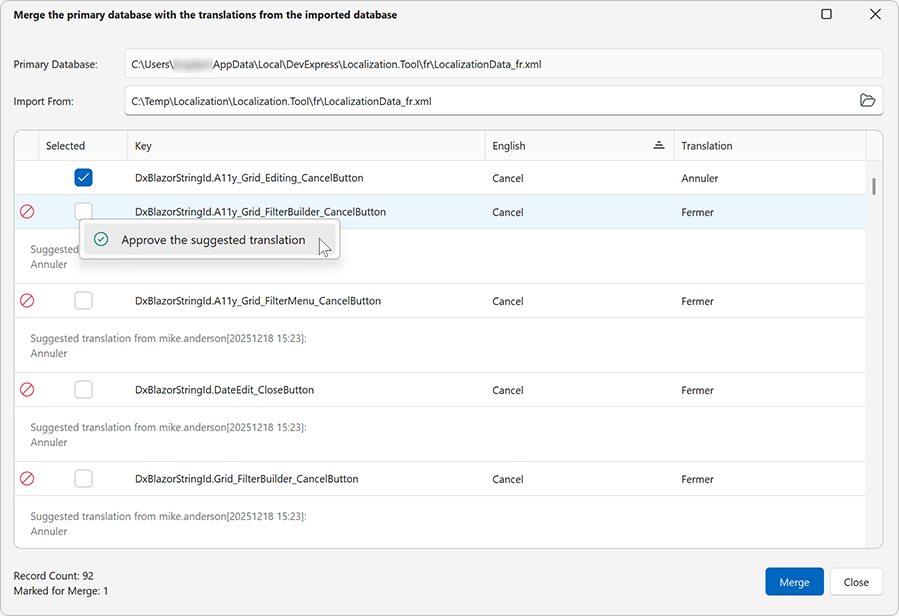This screenshot has width=899, height=616.
Task: Check the DateEdit_CloseButton row
Action: pos(83,389)
